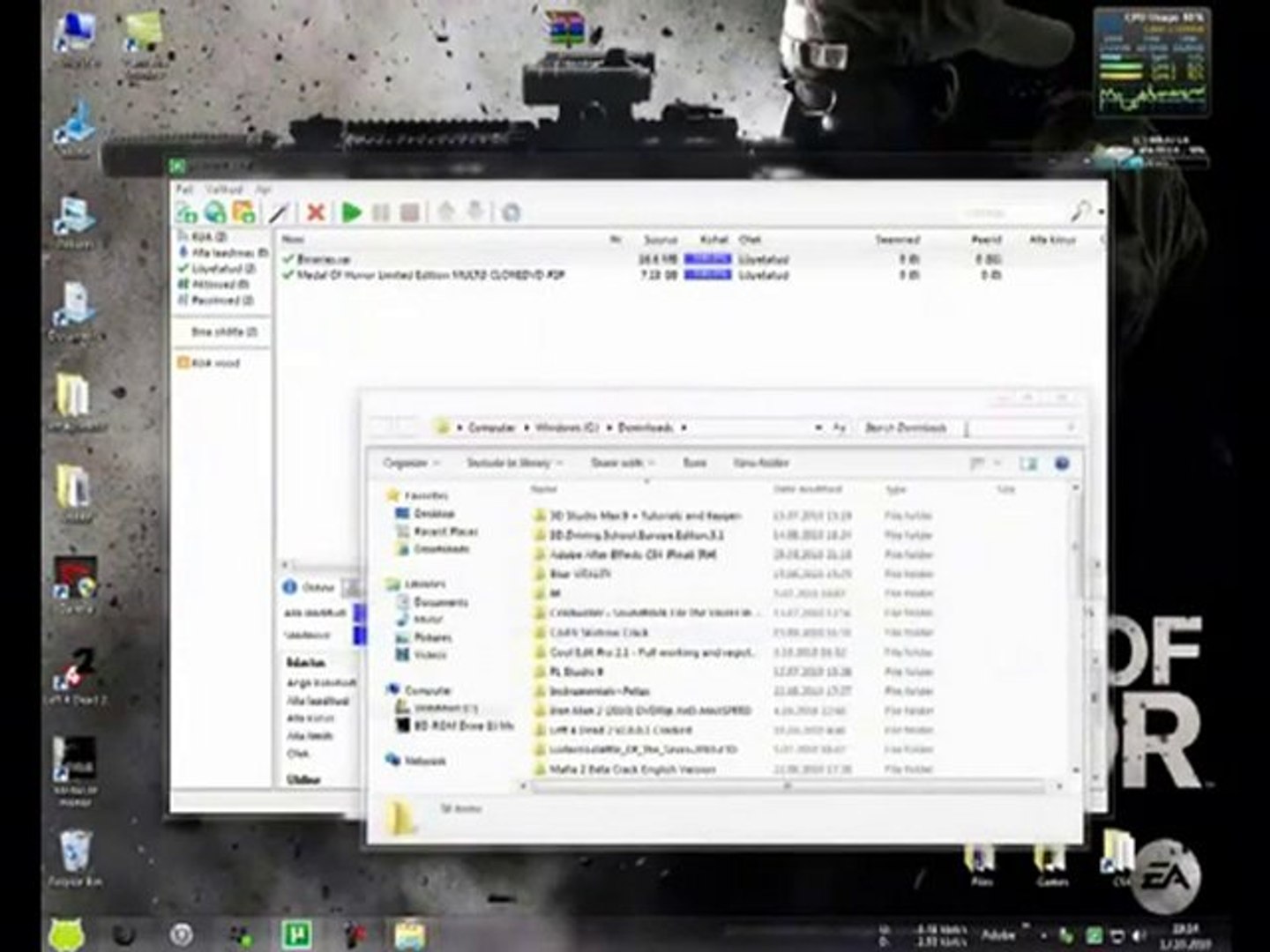1270x952 pixels.
Task: Select the active torrents sidebar category
Action: click(213, 284)
